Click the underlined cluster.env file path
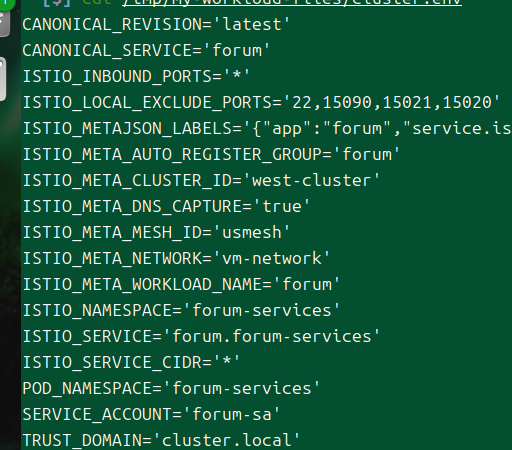Viewport: 512px width, 450px height. pos(292,3)
